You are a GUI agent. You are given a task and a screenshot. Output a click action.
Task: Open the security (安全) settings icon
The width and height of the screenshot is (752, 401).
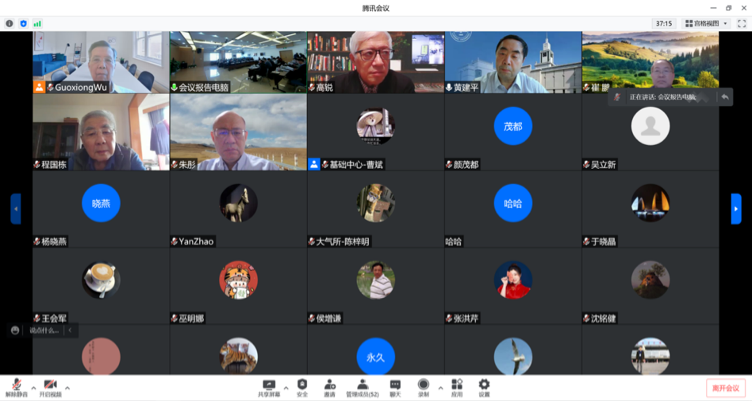(x=302, y=385)
